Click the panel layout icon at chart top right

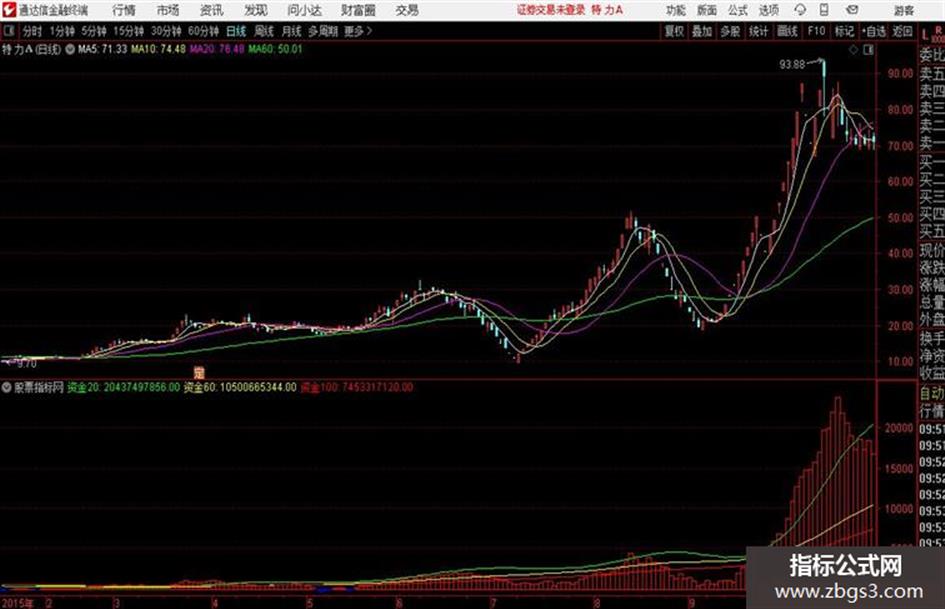click(x=868, y=50)
